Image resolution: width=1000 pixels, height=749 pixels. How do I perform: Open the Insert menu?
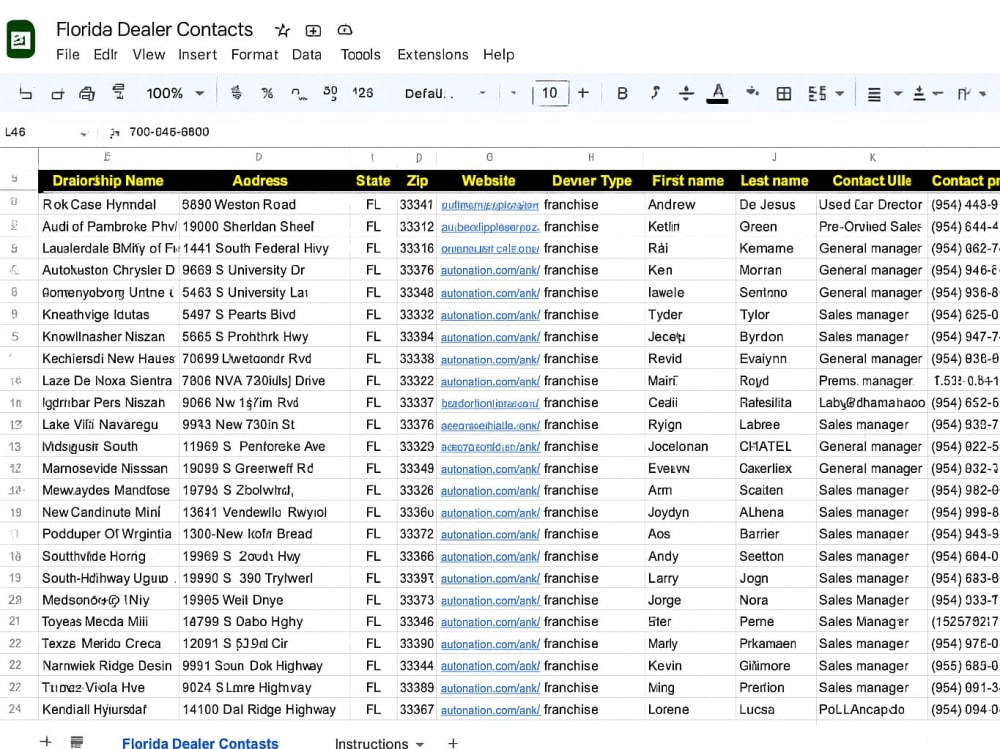[197, 55]
